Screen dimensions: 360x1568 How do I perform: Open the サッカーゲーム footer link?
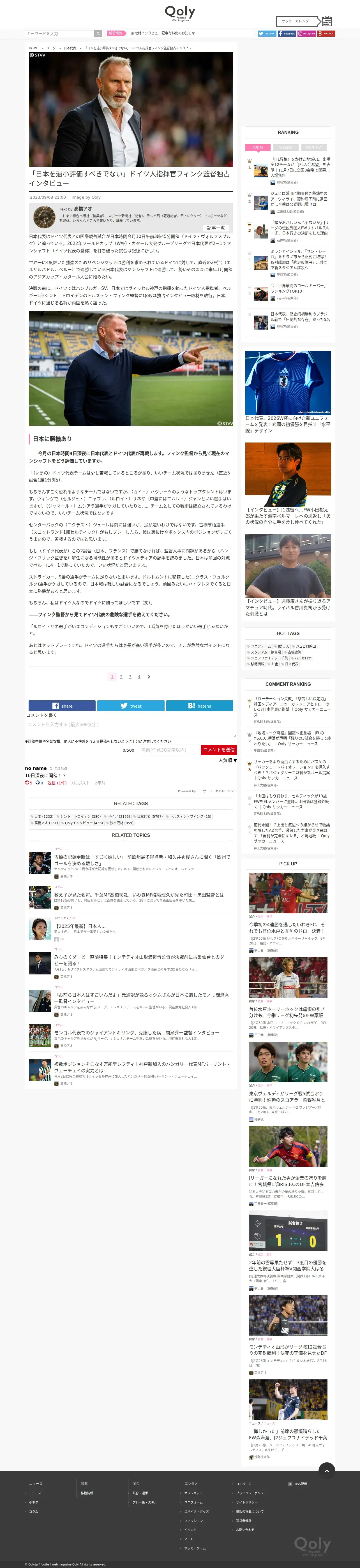[195, 1548]
